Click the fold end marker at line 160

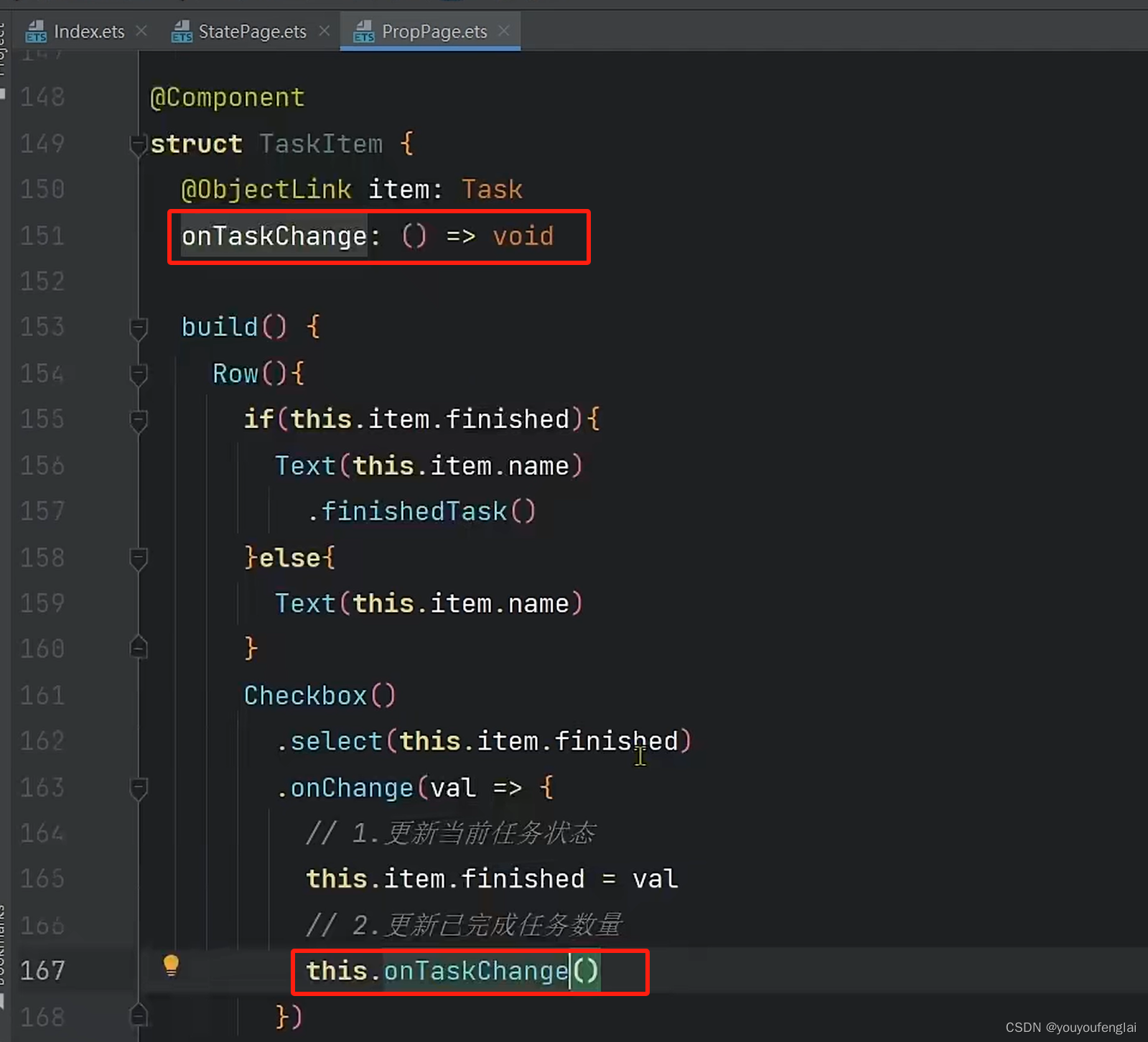(x=139, y=648)
